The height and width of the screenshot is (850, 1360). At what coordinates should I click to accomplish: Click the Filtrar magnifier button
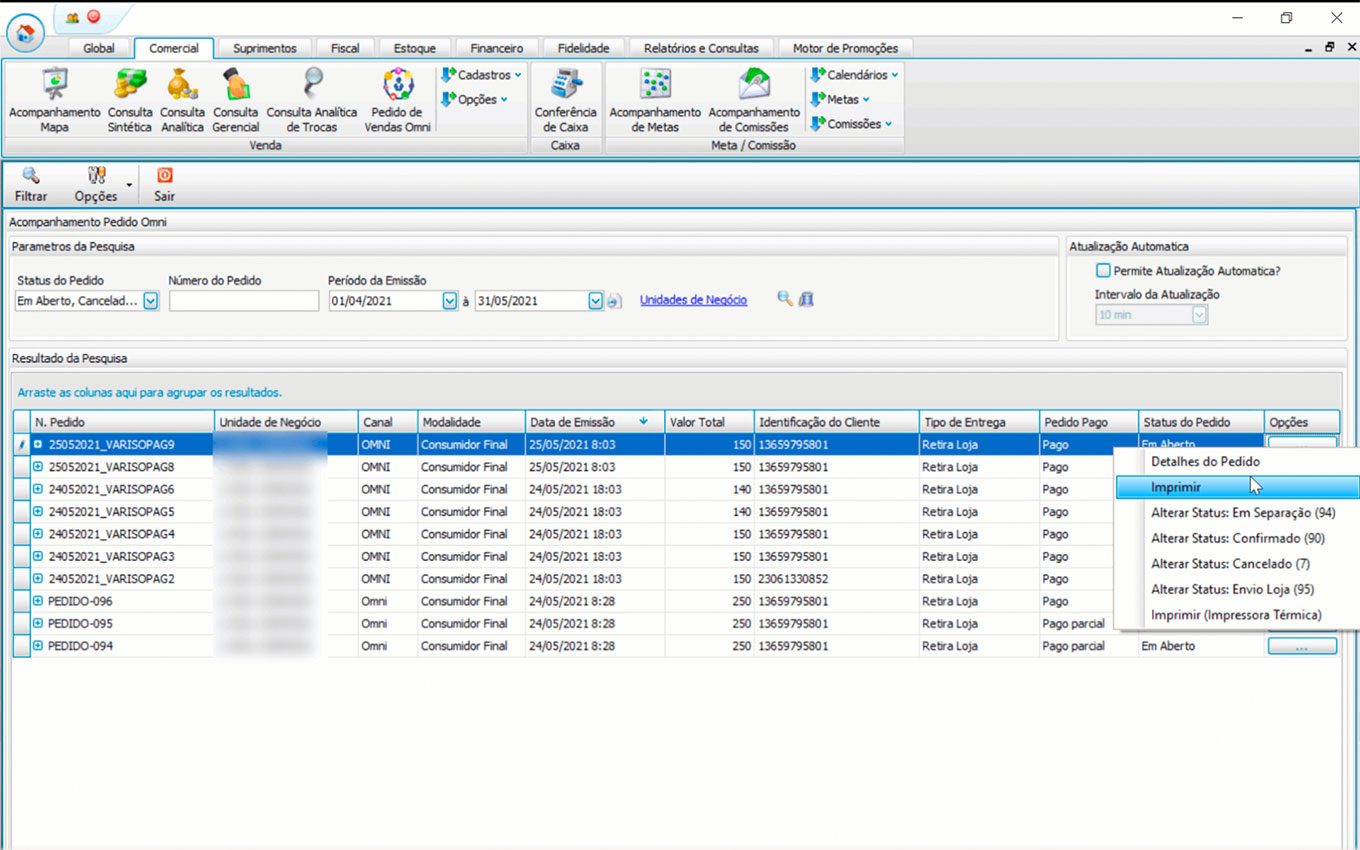(x=31, y=183)
